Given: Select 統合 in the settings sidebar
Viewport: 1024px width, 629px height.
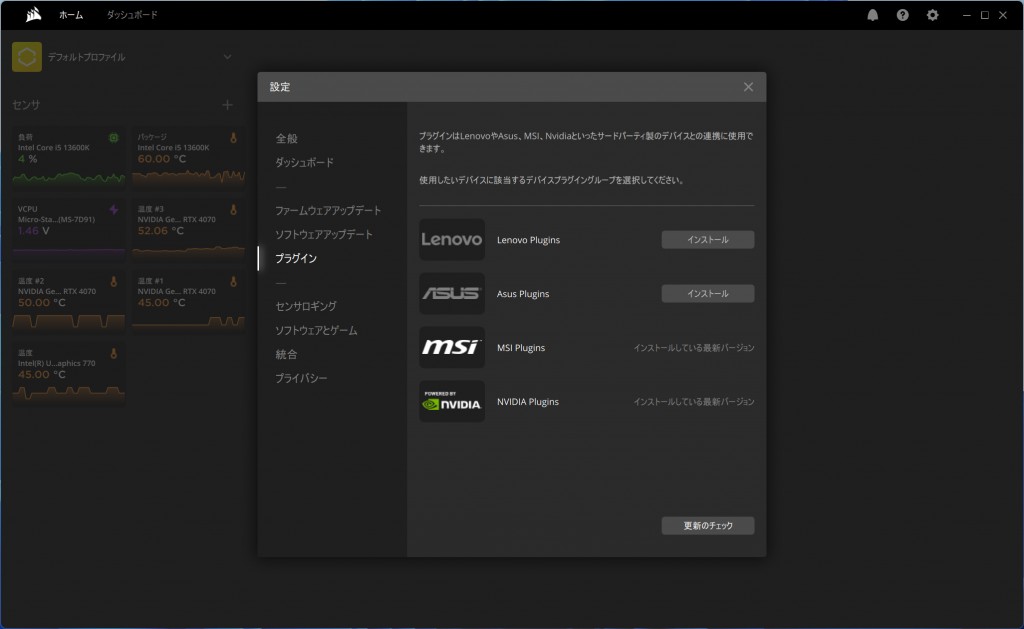Looking at the screenshot, I should (286, 354).
